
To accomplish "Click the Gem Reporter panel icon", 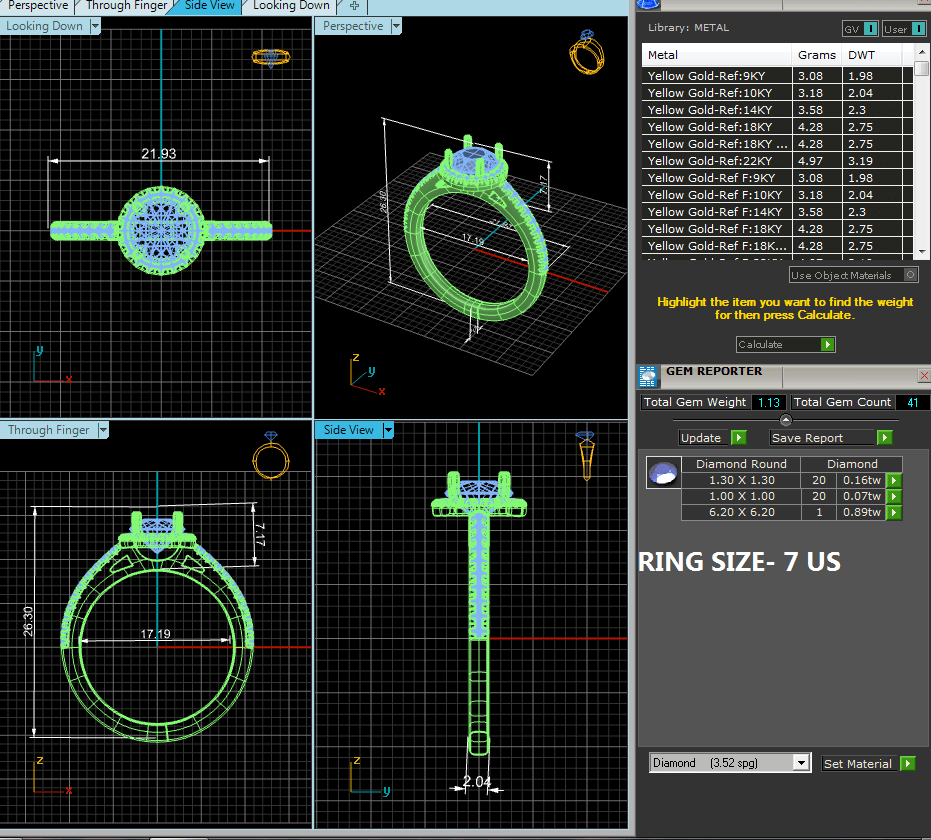I will [647, 377].
